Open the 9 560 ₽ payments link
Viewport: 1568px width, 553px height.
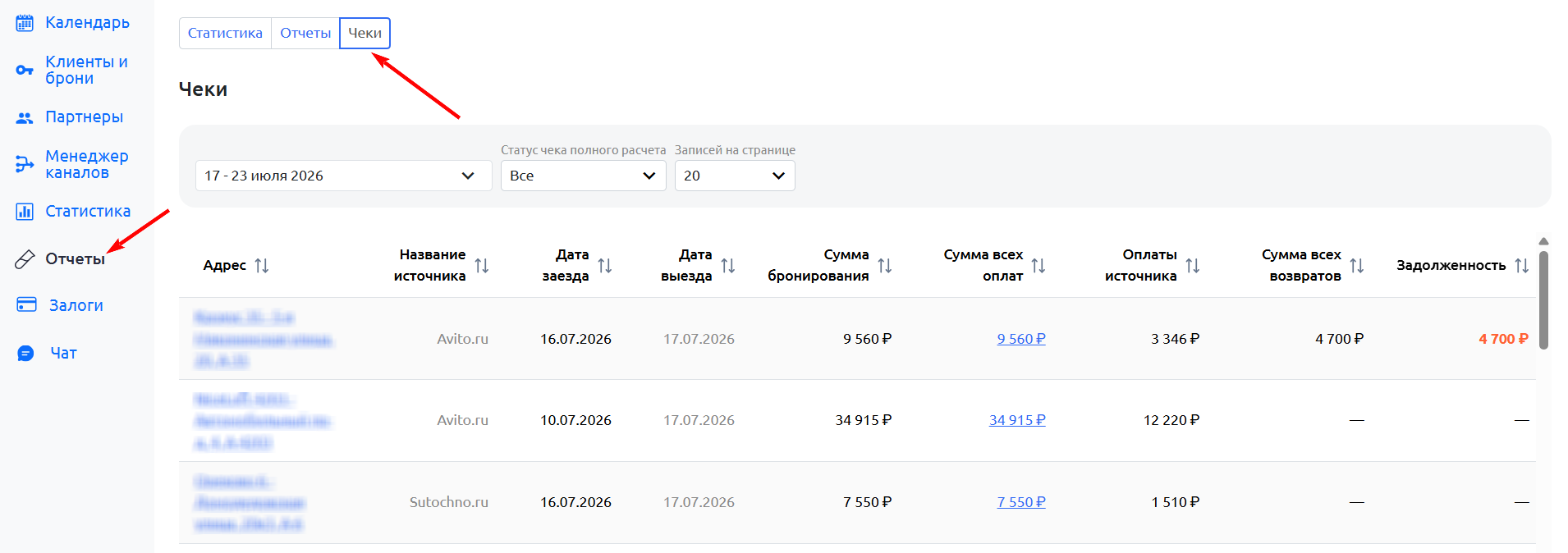[x=1021, y=339]
